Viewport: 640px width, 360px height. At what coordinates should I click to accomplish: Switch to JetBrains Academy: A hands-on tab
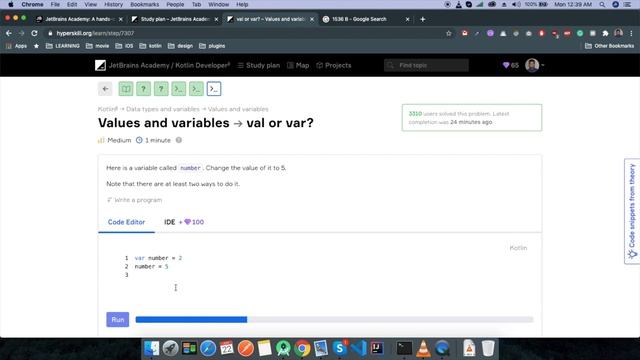[x=80, y=19]
